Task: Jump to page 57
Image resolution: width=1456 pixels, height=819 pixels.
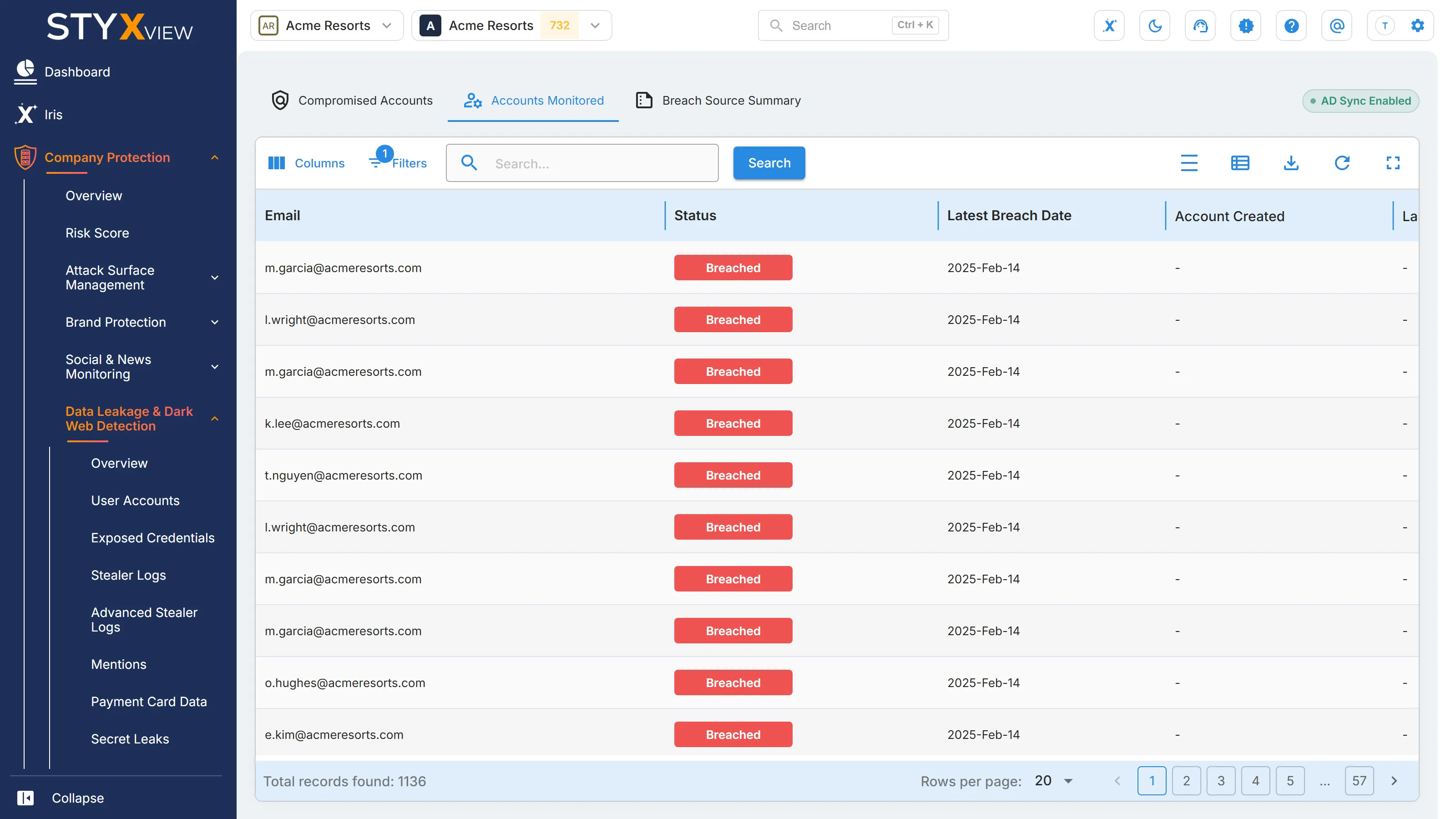Action: [x=1359, y=781]
